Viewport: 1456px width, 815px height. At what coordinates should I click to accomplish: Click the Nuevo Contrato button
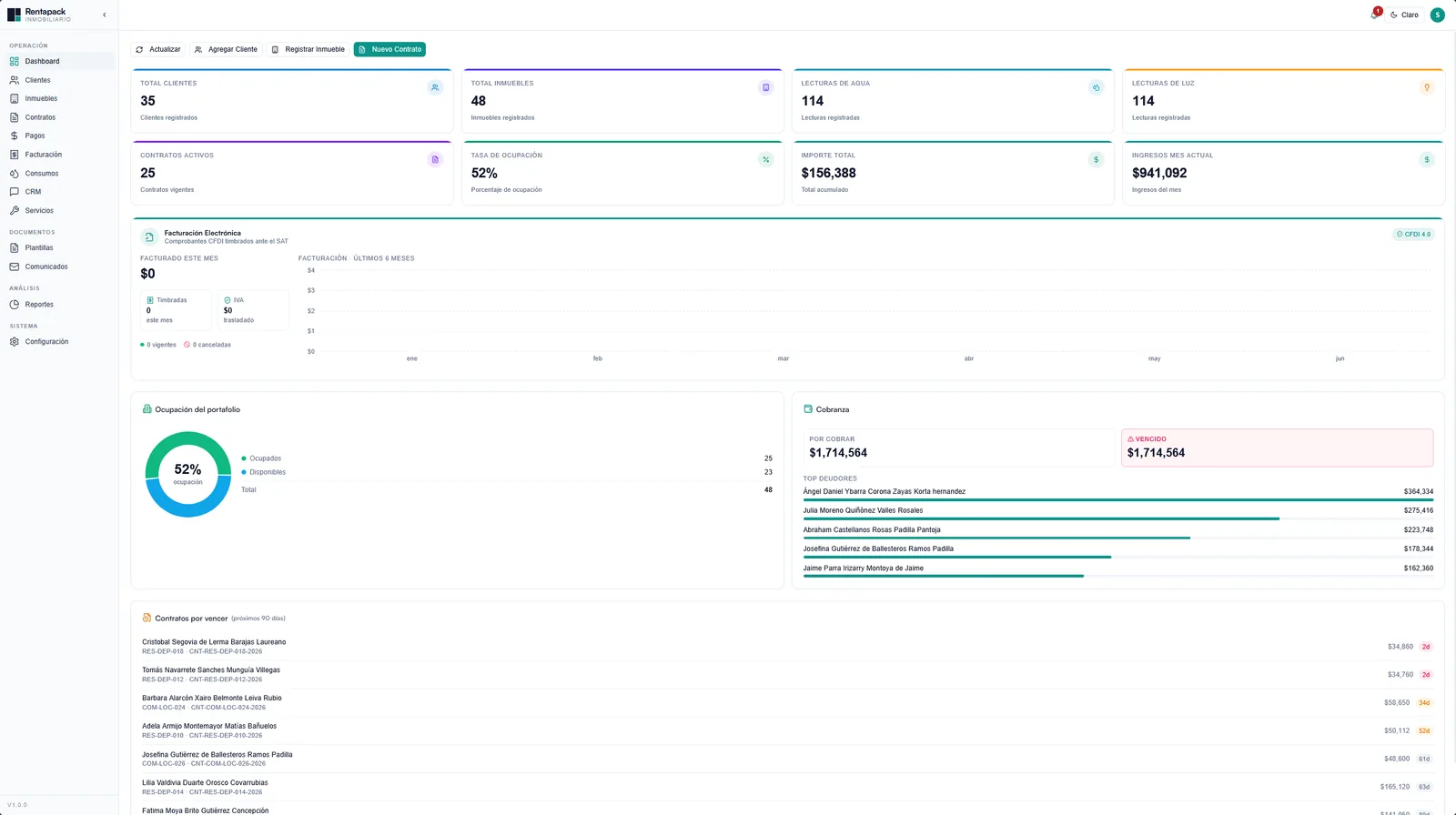pyautogui.click(x=389, y=49)
